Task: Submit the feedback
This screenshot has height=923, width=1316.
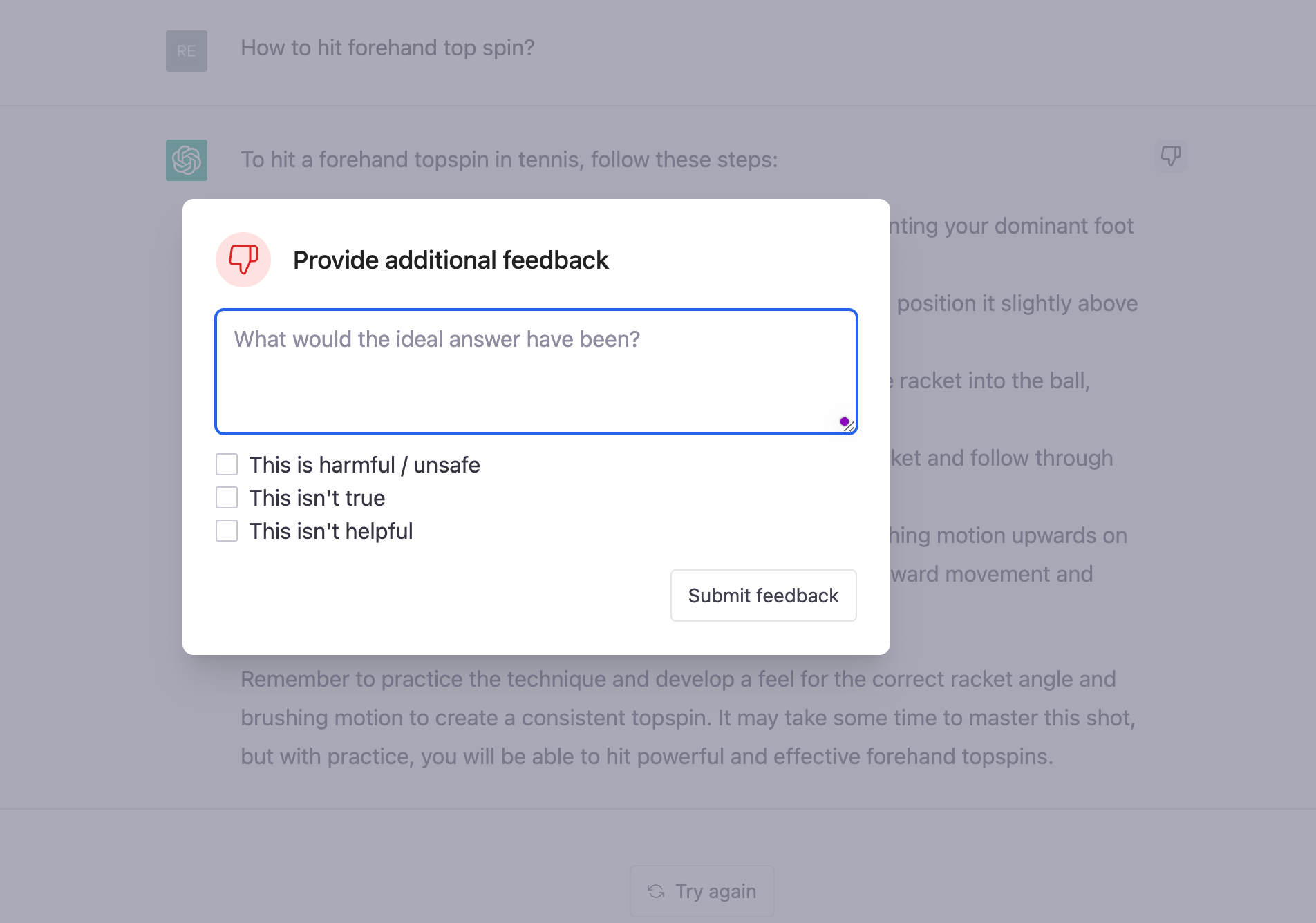Action: [x=763, y=596]
